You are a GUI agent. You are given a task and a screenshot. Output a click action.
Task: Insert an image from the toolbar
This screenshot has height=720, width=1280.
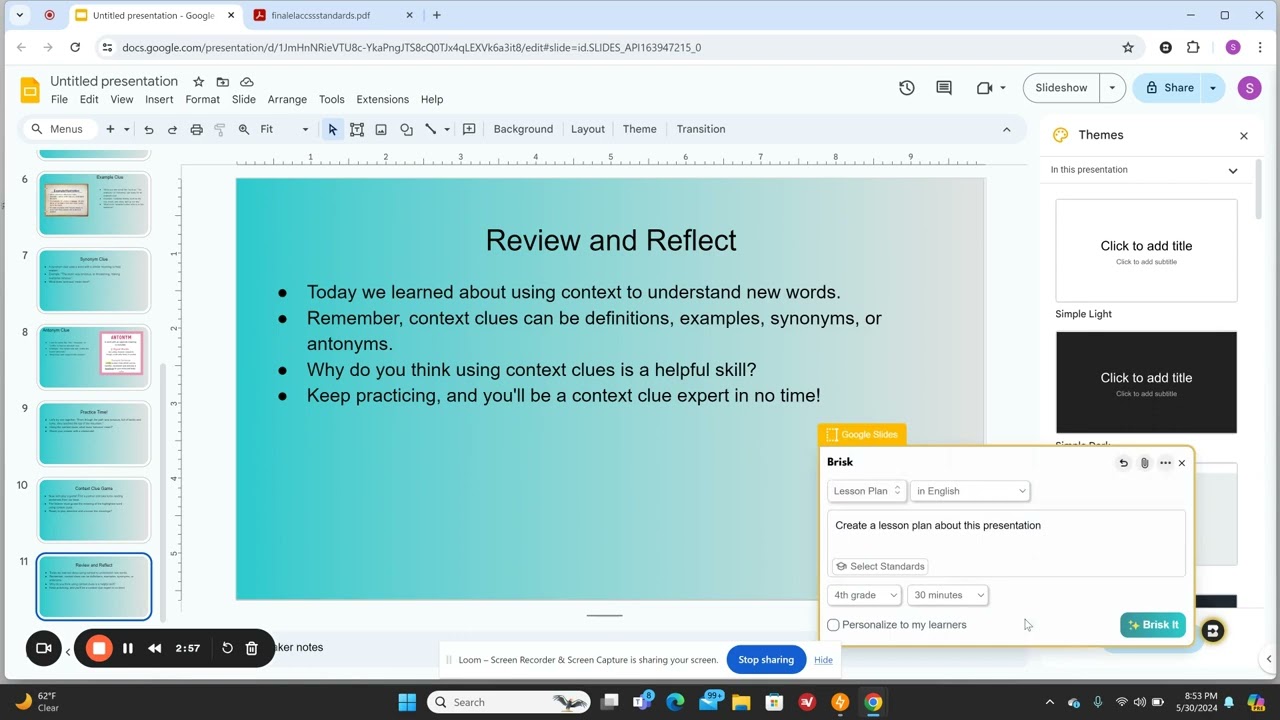[x=381, y=129]
